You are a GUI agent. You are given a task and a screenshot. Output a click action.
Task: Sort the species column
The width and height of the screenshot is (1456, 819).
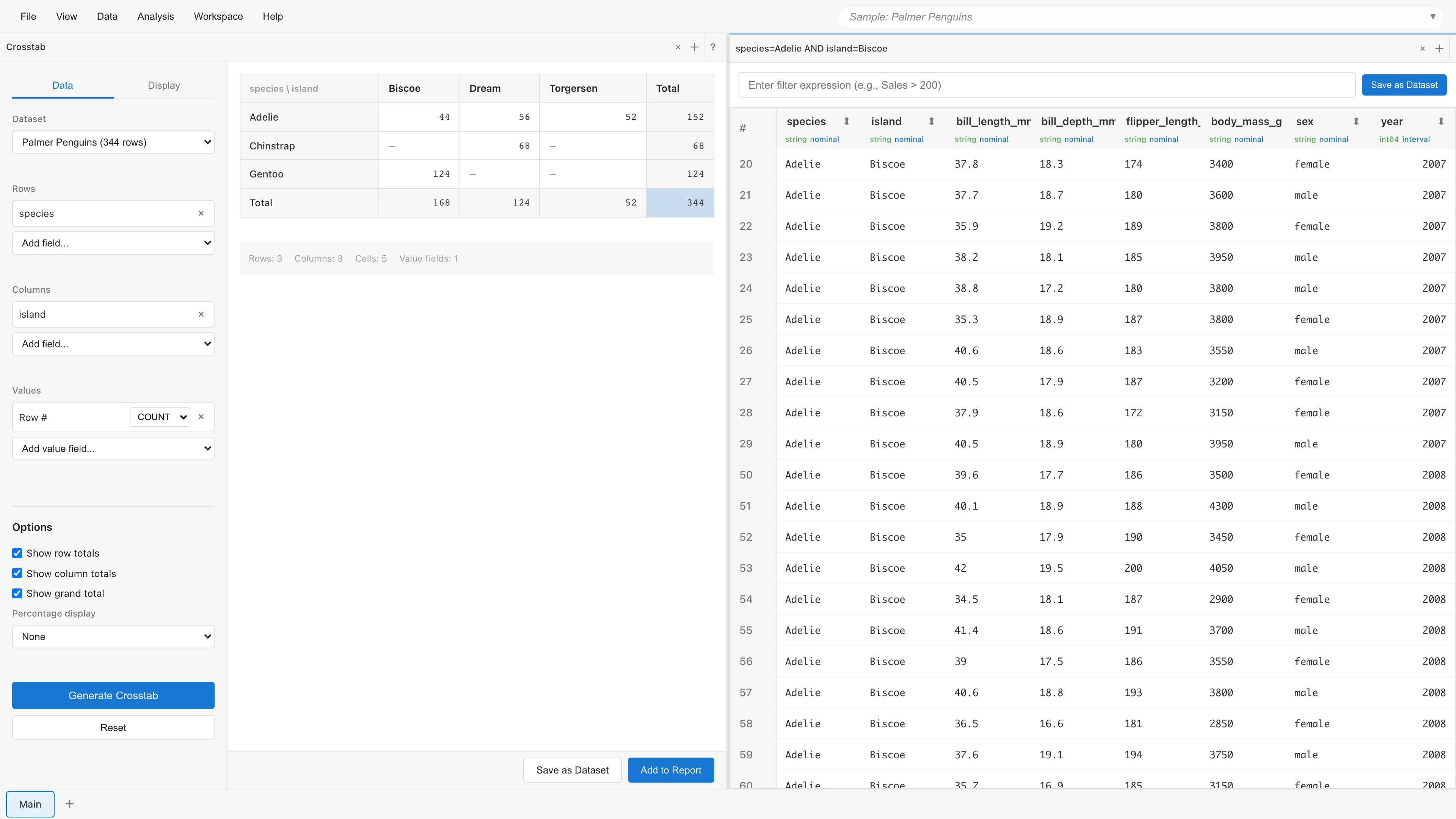(847, 121)
